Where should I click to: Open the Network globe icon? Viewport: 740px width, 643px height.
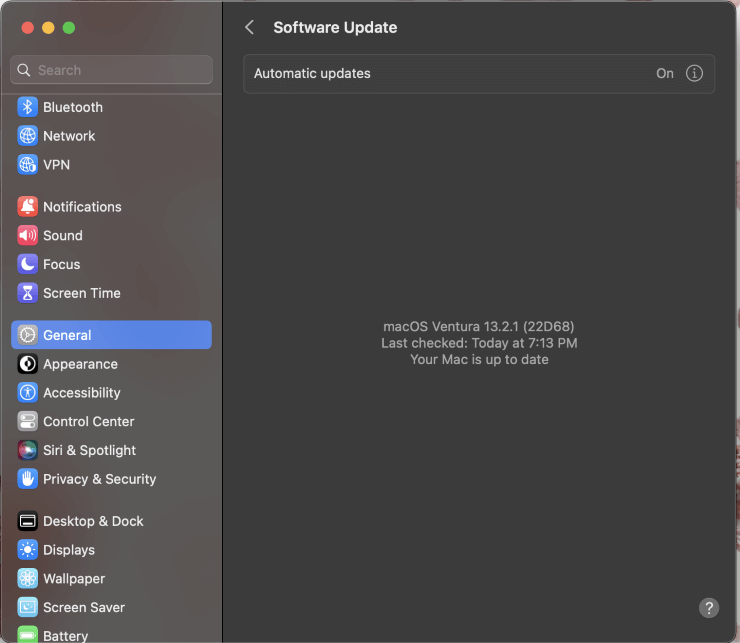click(x=28, y=136)
